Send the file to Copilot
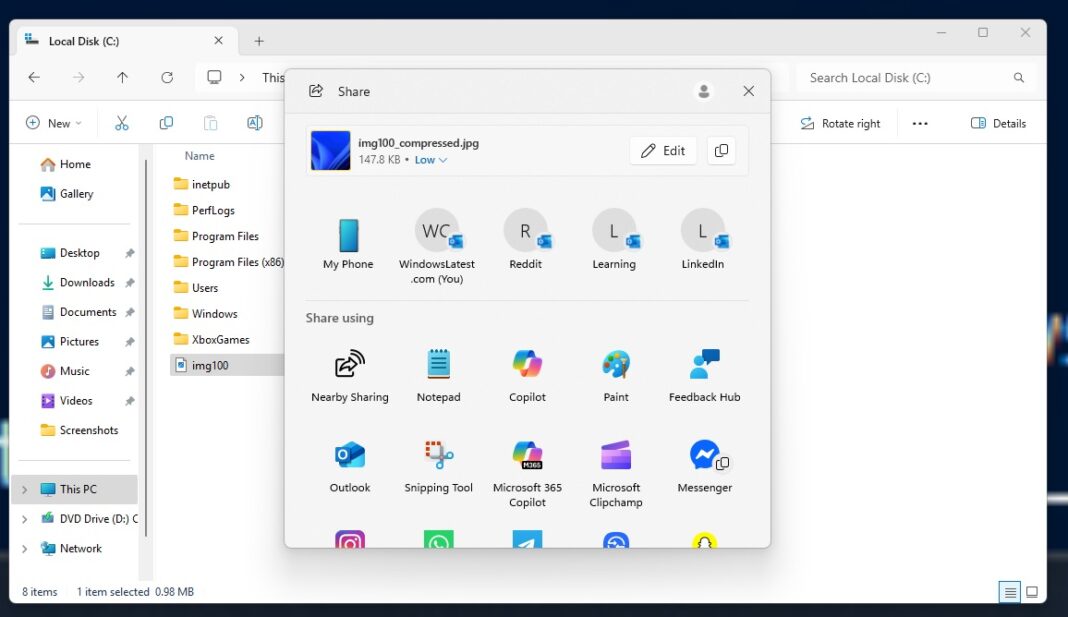Screen dimensions: 1068x617 click(527, 366)
